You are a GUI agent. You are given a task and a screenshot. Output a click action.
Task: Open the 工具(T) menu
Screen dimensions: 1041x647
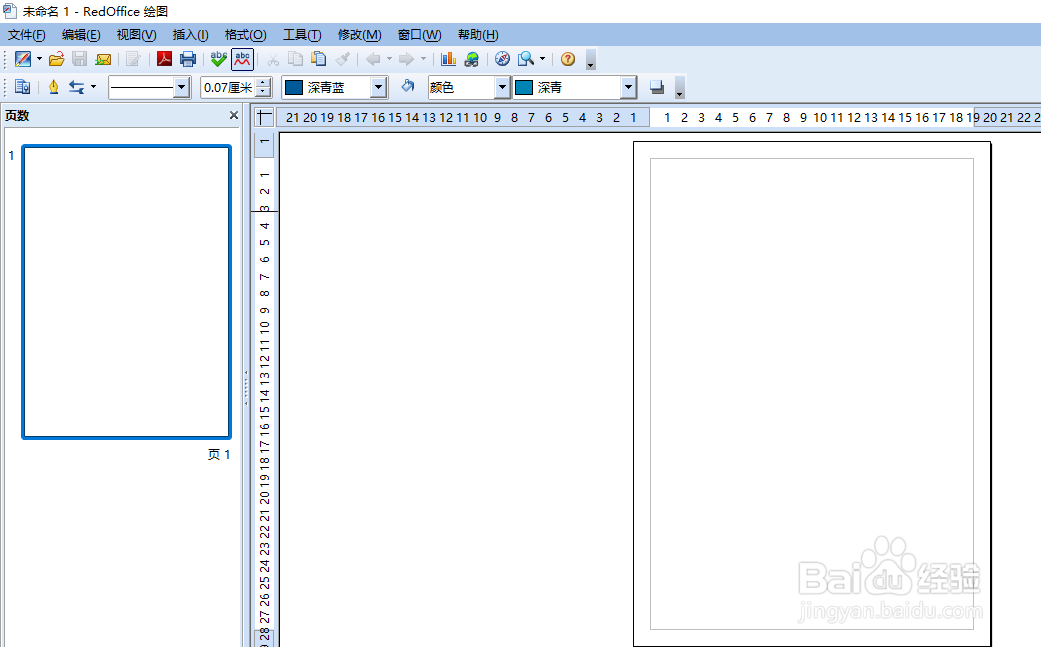pos(302,35)
